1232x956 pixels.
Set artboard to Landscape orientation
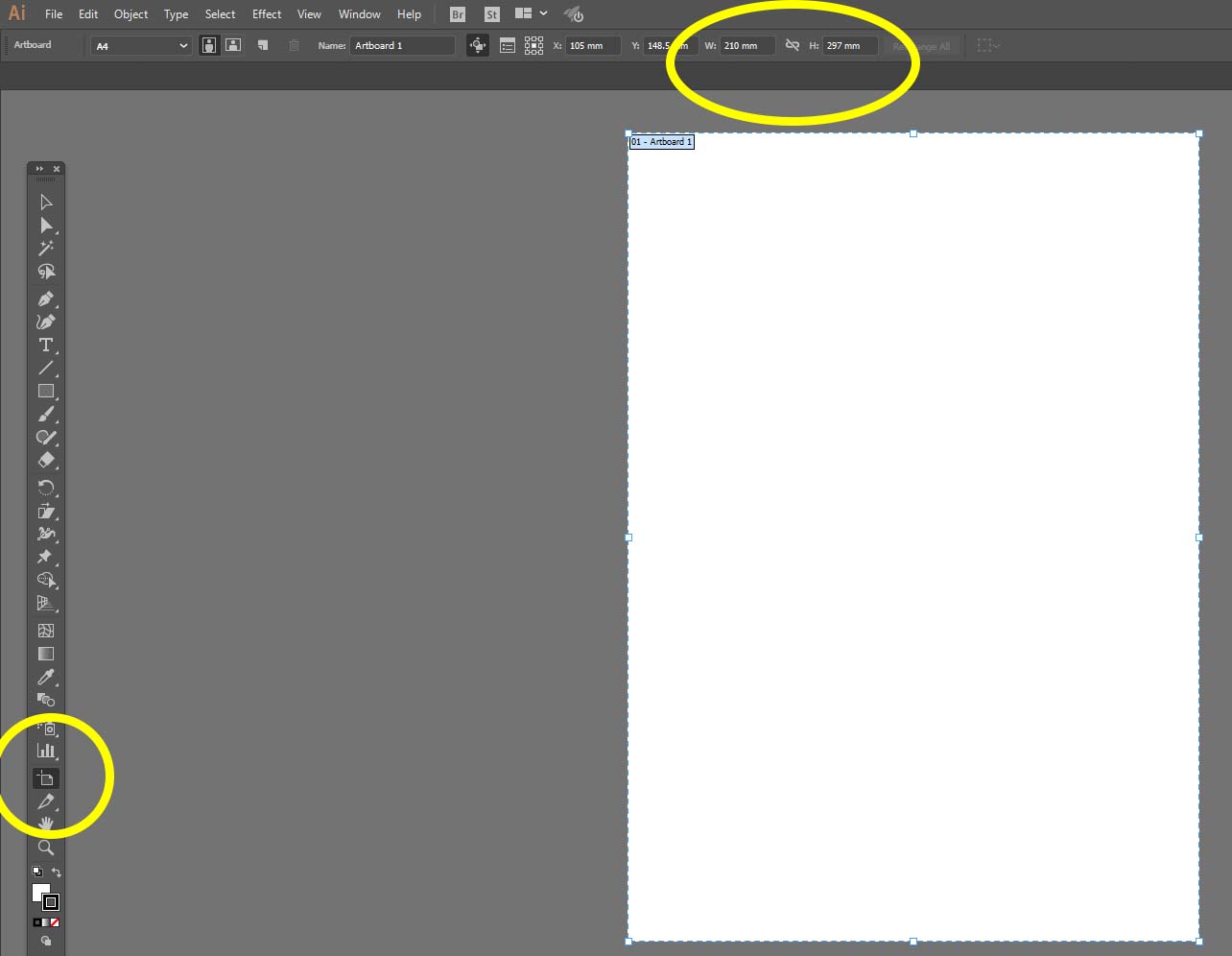click(x=233, y=45)
